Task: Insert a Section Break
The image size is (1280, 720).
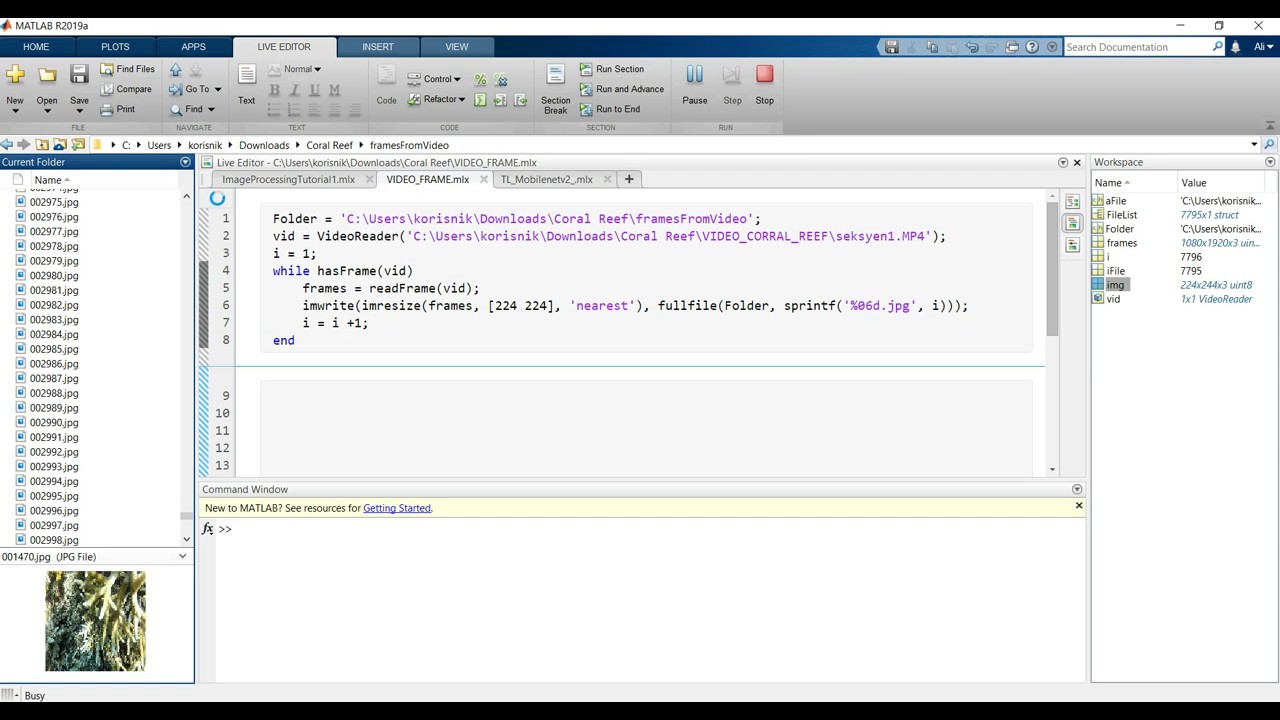Action: pyautogui.click(x=555, y=87)
